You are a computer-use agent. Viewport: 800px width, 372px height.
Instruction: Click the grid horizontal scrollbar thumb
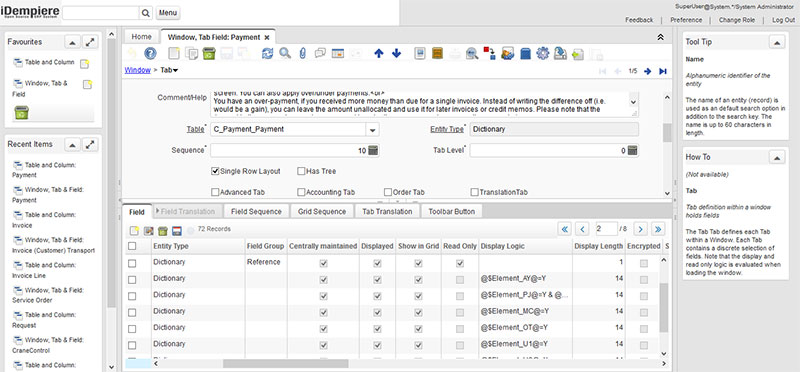click(x=286, y=363)
